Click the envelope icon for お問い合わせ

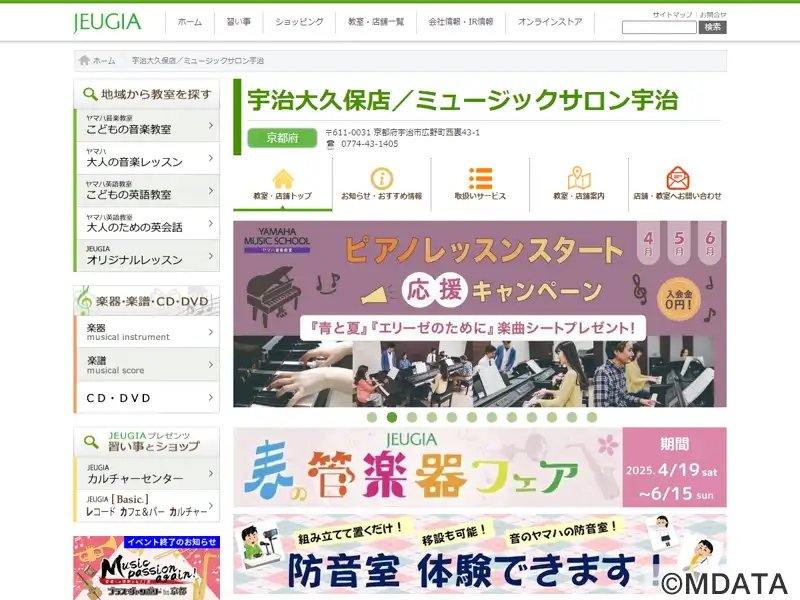678,178
